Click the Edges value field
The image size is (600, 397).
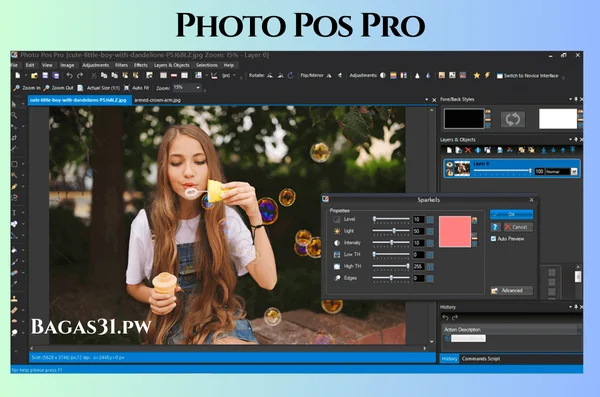click(419, 278)
